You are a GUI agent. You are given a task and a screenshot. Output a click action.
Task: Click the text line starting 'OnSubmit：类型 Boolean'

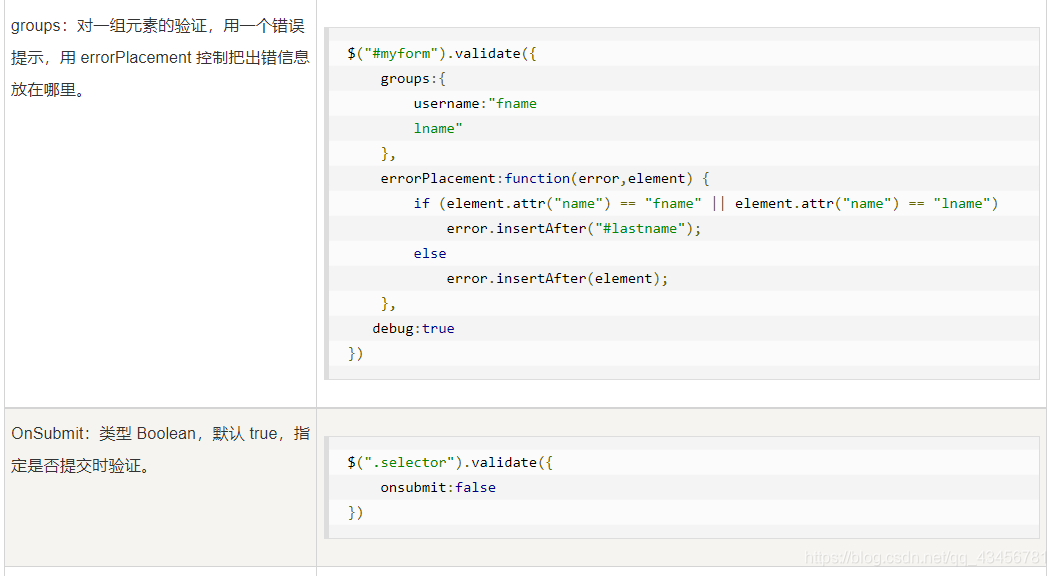(160, 433)
